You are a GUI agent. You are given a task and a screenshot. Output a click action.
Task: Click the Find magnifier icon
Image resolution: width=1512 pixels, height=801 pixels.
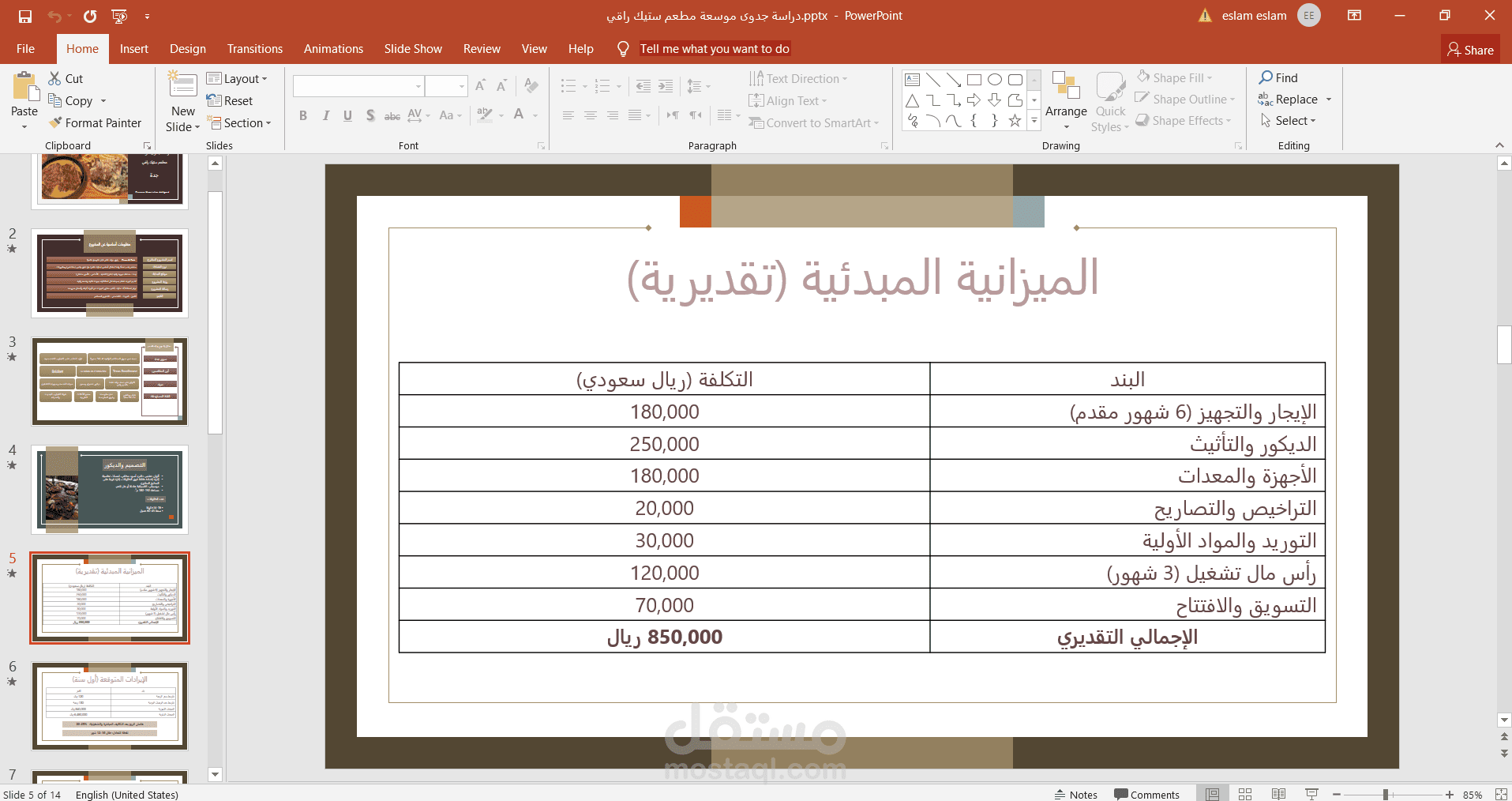click(x=1266, y=77)
